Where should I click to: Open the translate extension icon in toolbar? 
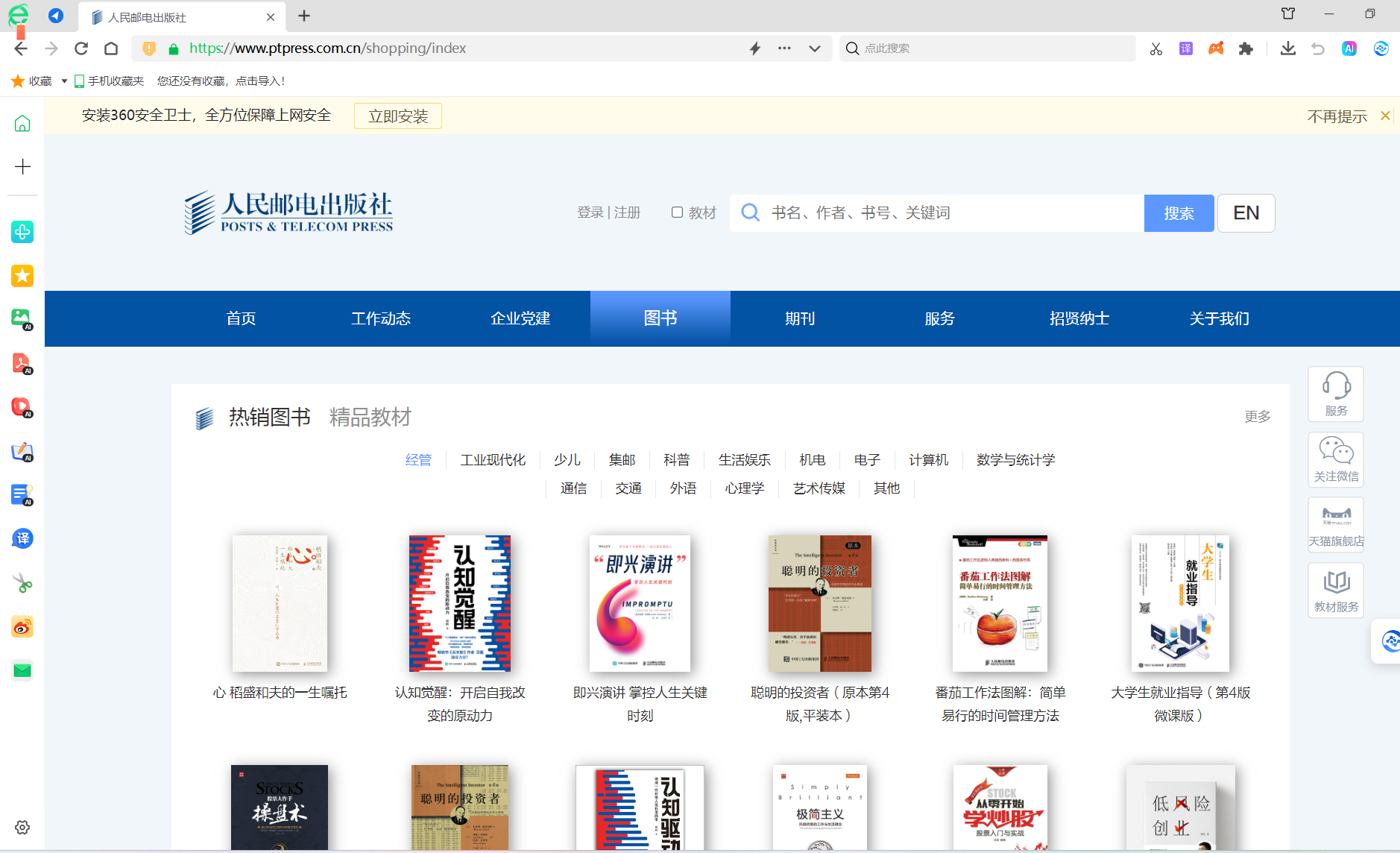coord(1186,48)
